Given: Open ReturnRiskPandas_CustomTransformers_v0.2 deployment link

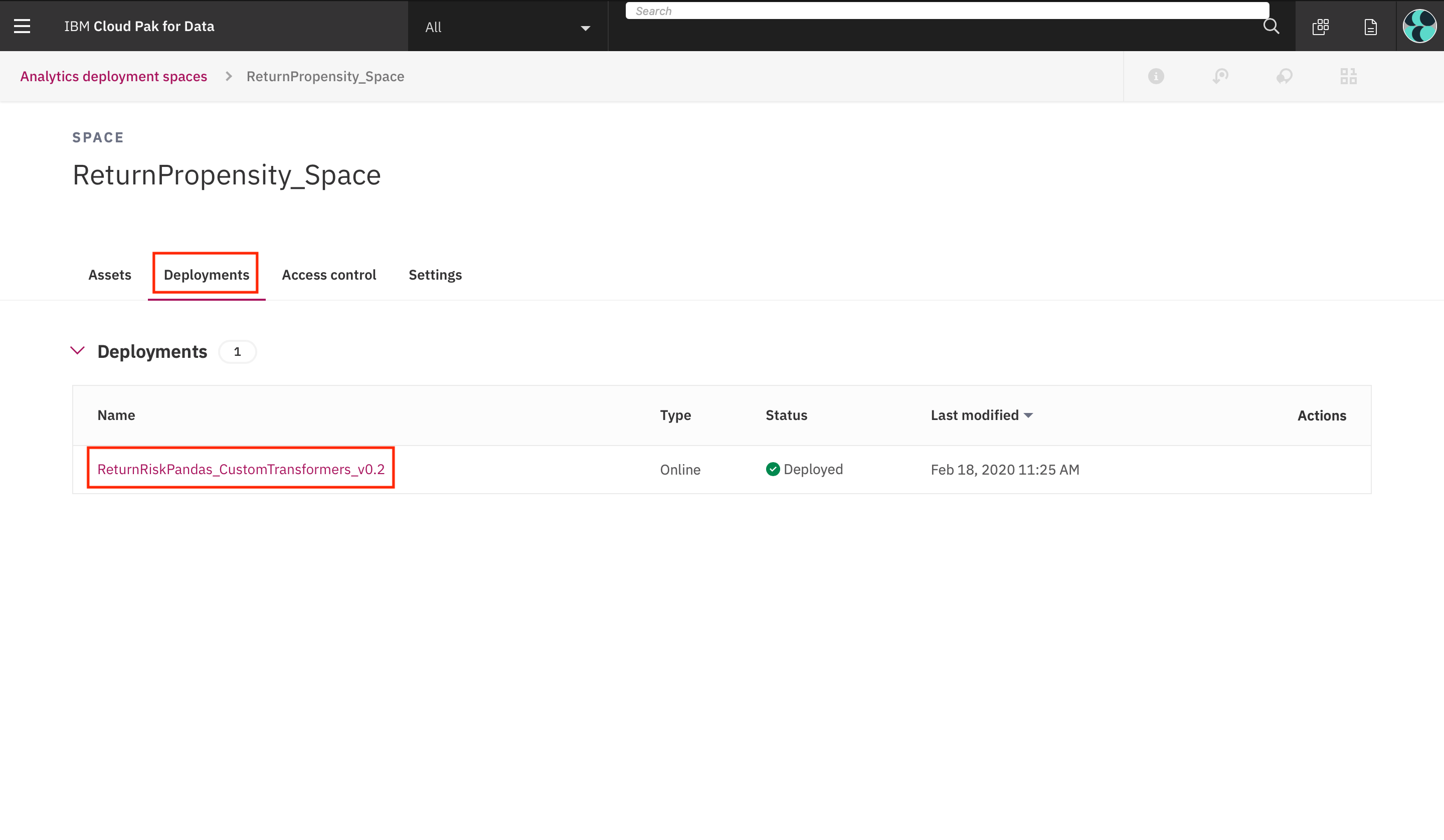Looking at the screenshot, I should (241, 469).
